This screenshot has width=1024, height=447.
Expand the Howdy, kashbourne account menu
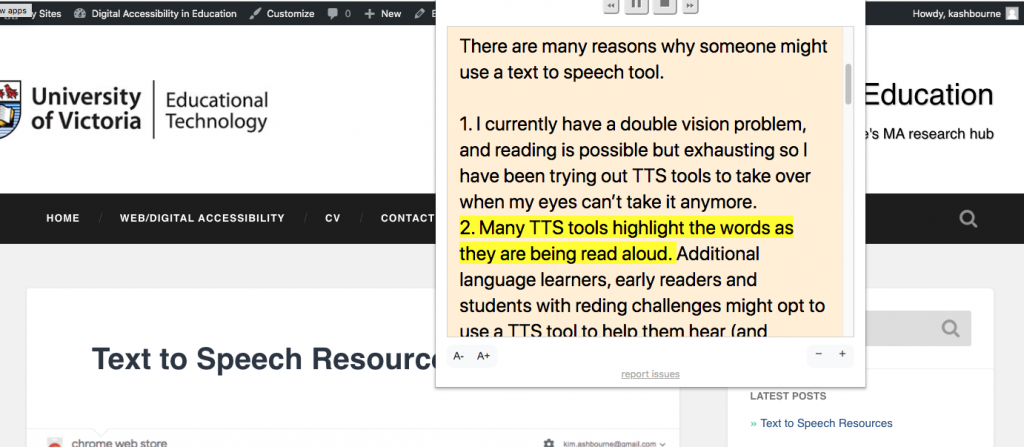tap(965, 14)
